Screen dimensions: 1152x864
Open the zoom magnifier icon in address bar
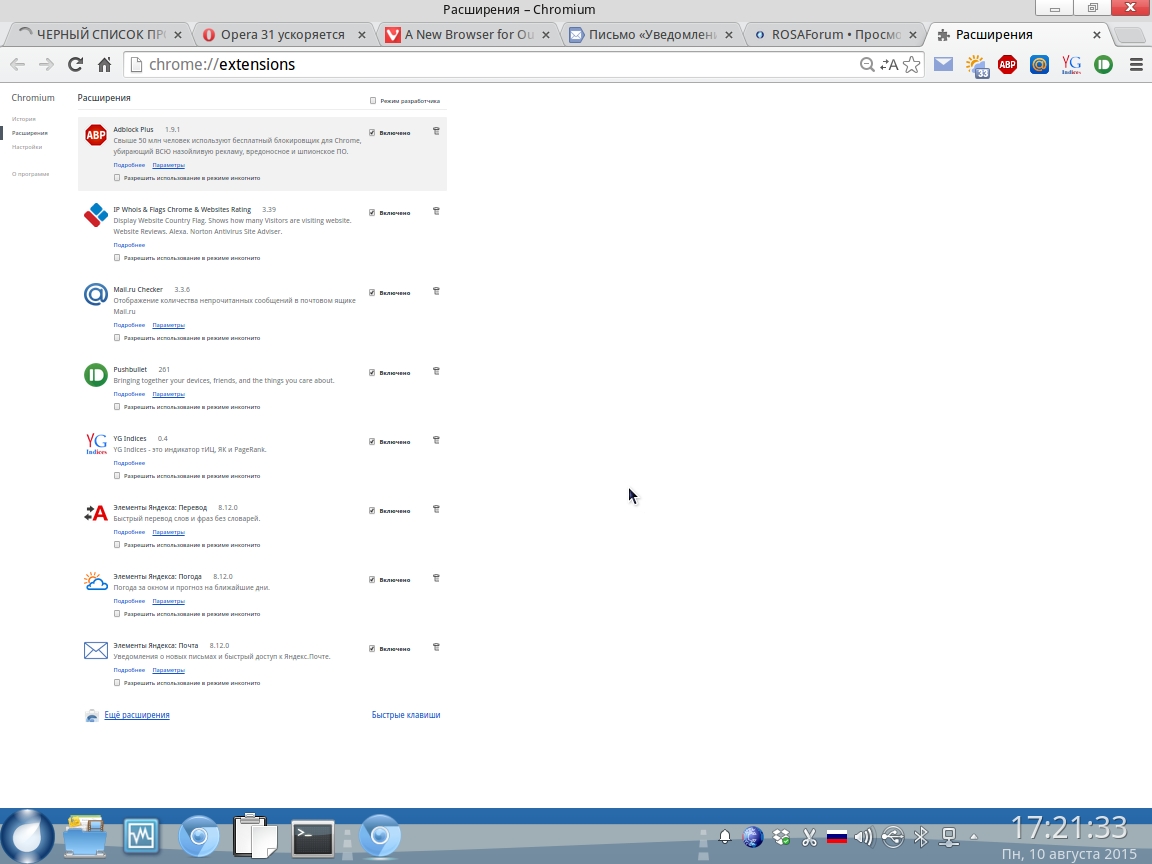[x=867, y=65]
